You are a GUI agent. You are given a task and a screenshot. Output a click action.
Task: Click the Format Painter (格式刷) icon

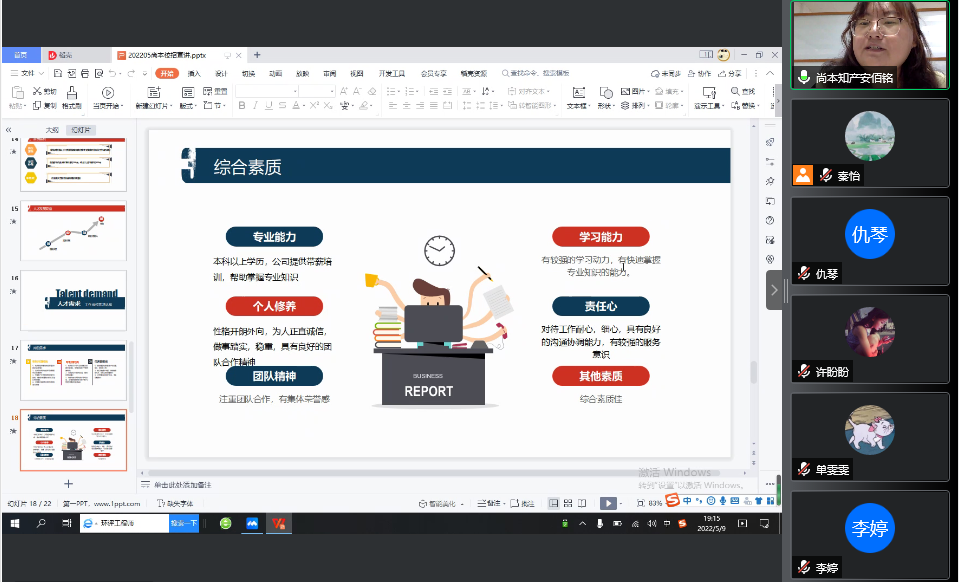click(71, 98)
